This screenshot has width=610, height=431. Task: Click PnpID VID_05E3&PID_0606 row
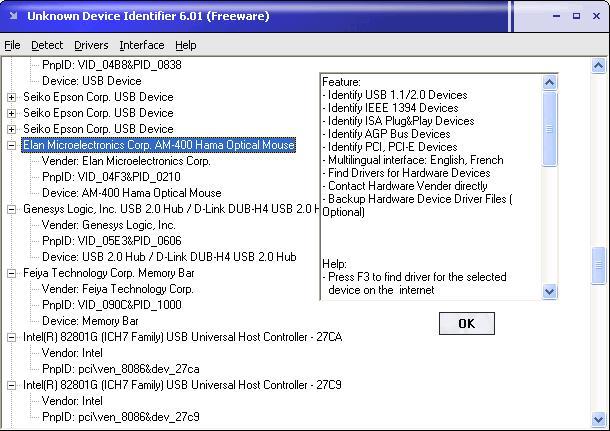click(x=112, y=241)
